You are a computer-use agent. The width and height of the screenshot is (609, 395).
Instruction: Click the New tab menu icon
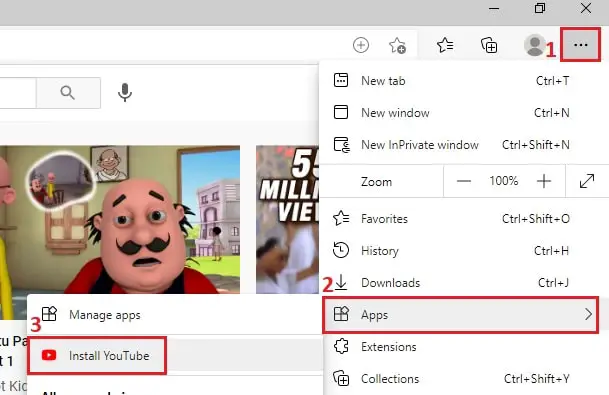pos(341,80)
